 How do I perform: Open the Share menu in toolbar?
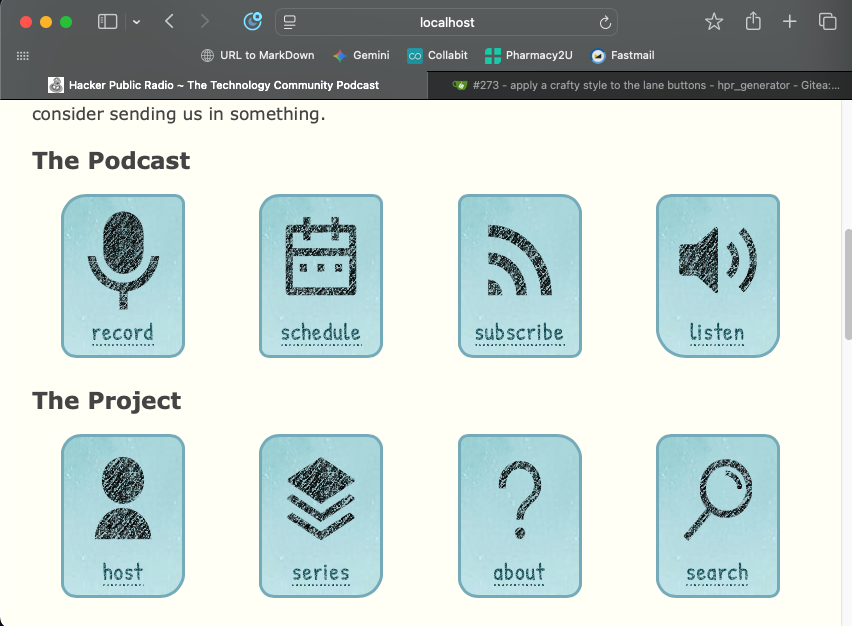pyautogui.click(x=753, y=22)
